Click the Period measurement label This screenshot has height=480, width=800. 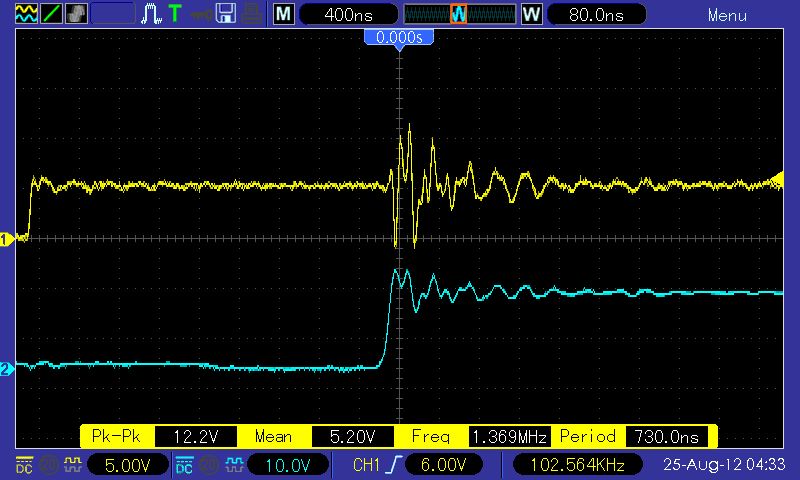[588, 437]
